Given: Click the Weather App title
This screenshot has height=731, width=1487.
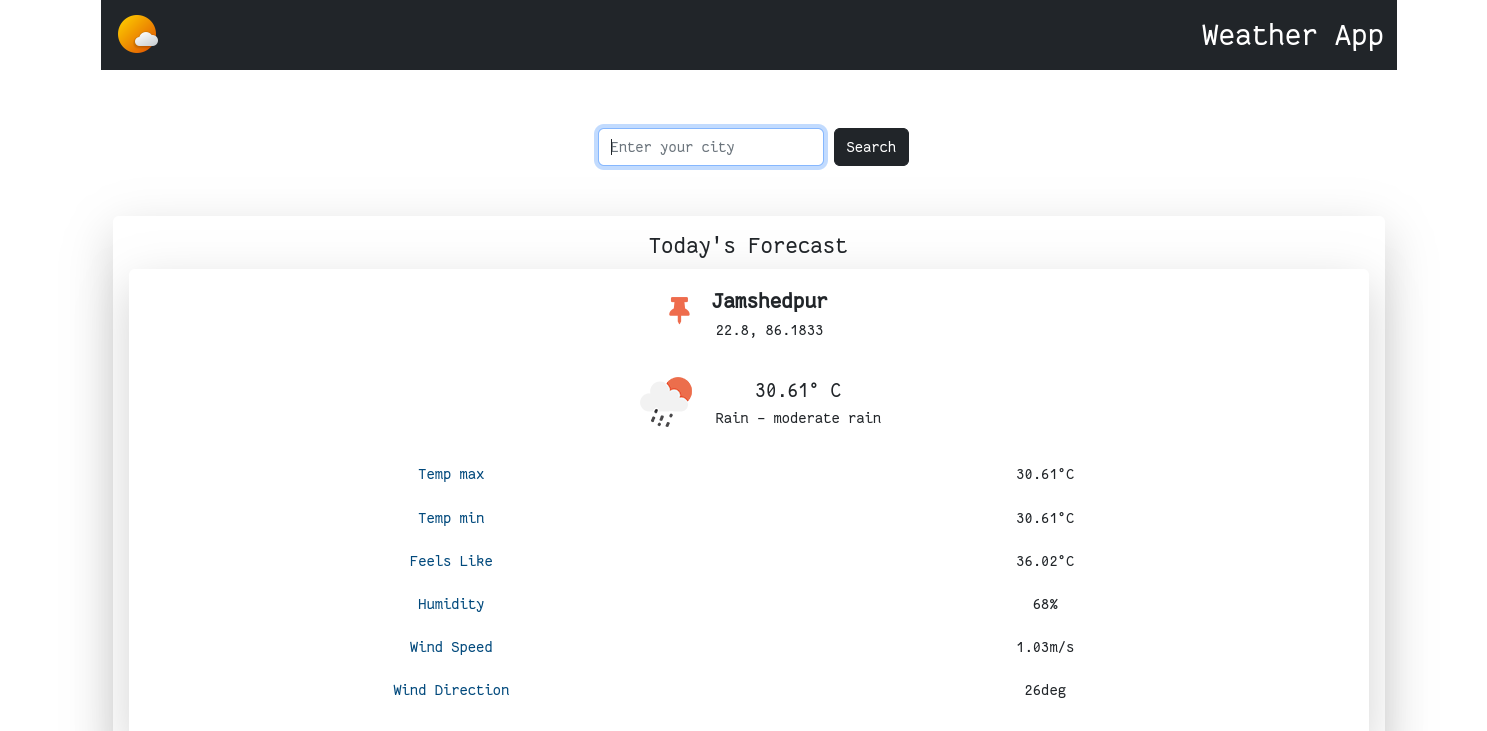Looking at the screenshot, I should (x=1292, y=35).
